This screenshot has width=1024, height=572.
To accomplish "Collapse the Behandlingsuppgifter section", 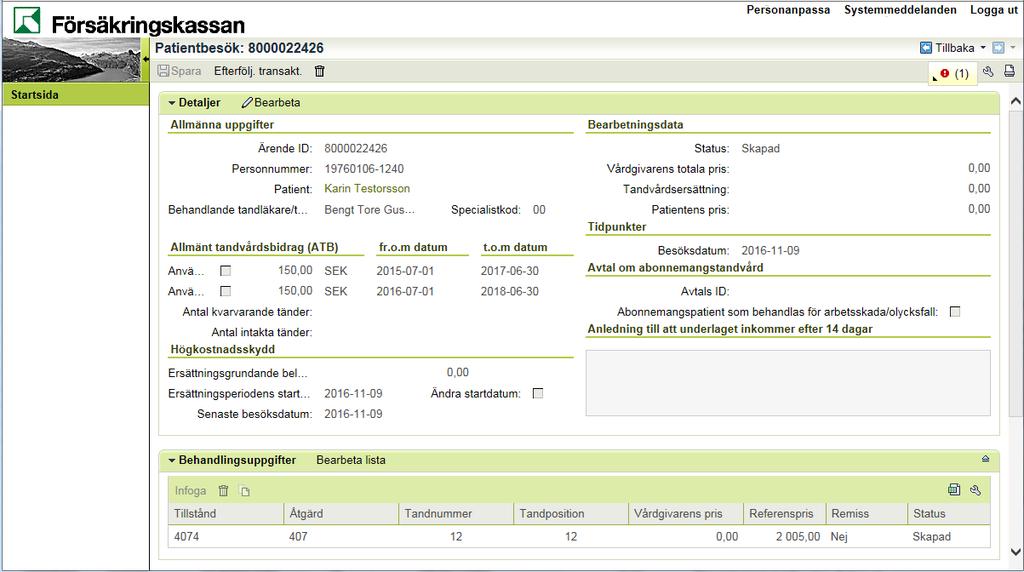I will 172,460.
